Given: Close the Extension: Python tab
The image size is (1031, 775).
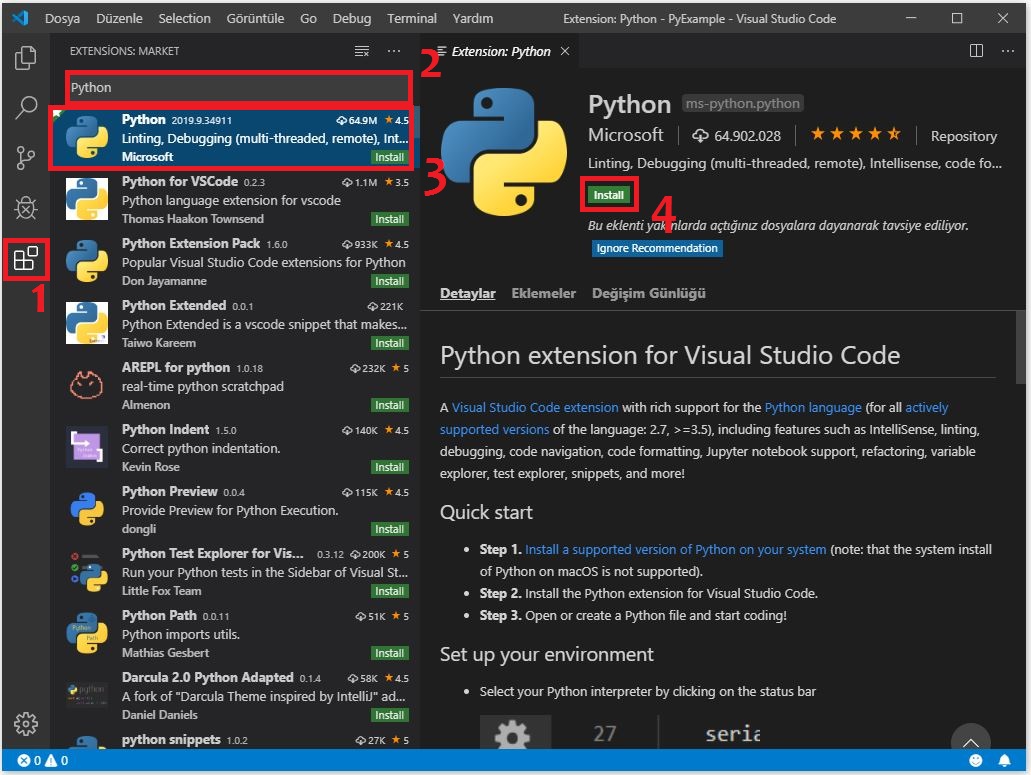Looking at the screenshot, I should [565, 51].
